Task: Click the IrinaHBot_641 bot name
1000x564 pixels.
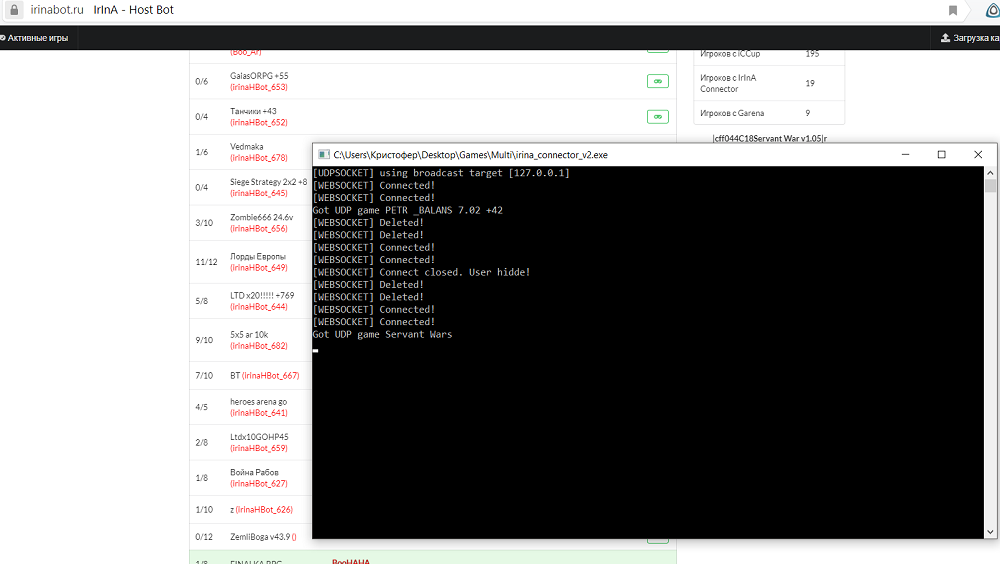Action: (x=259, y=413)
